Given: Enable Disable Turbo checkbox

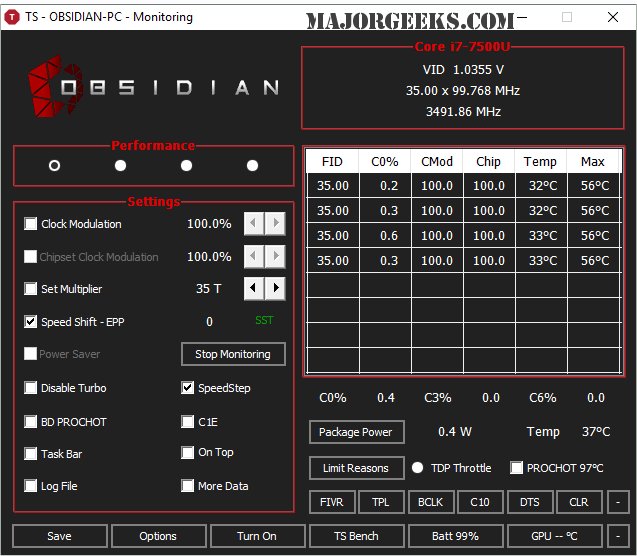Looking at the screenshot, I should 30,388.
